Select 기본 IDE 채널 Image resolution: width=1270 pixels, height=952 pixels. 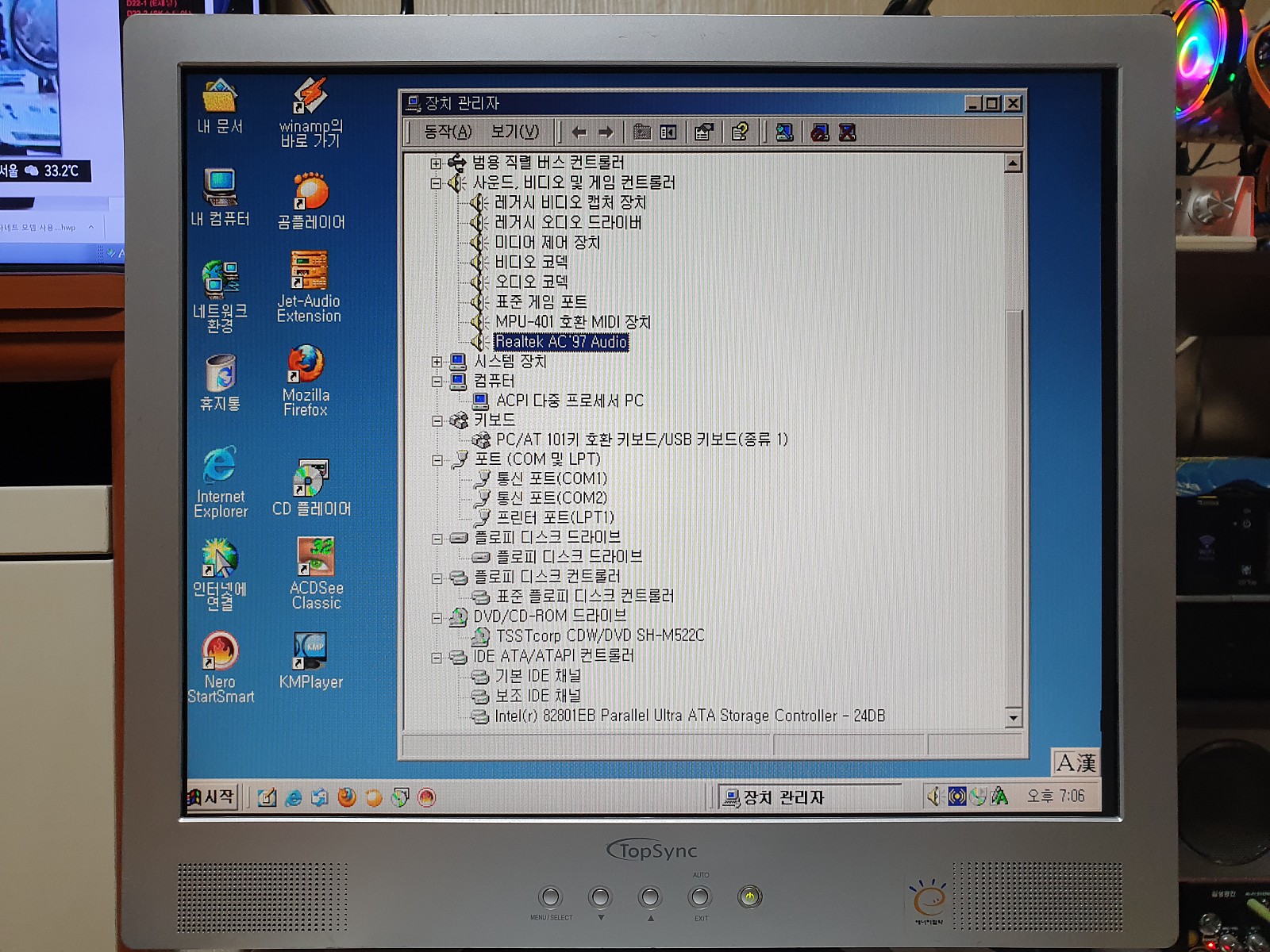click(x=538, y=676)
